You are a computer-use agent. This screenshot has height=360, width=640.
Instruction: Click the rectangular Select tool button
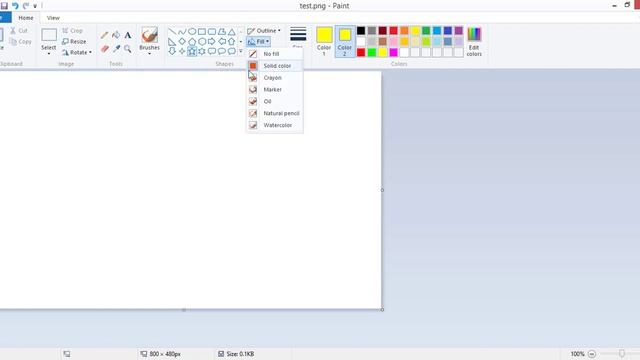tap(49, 35)
